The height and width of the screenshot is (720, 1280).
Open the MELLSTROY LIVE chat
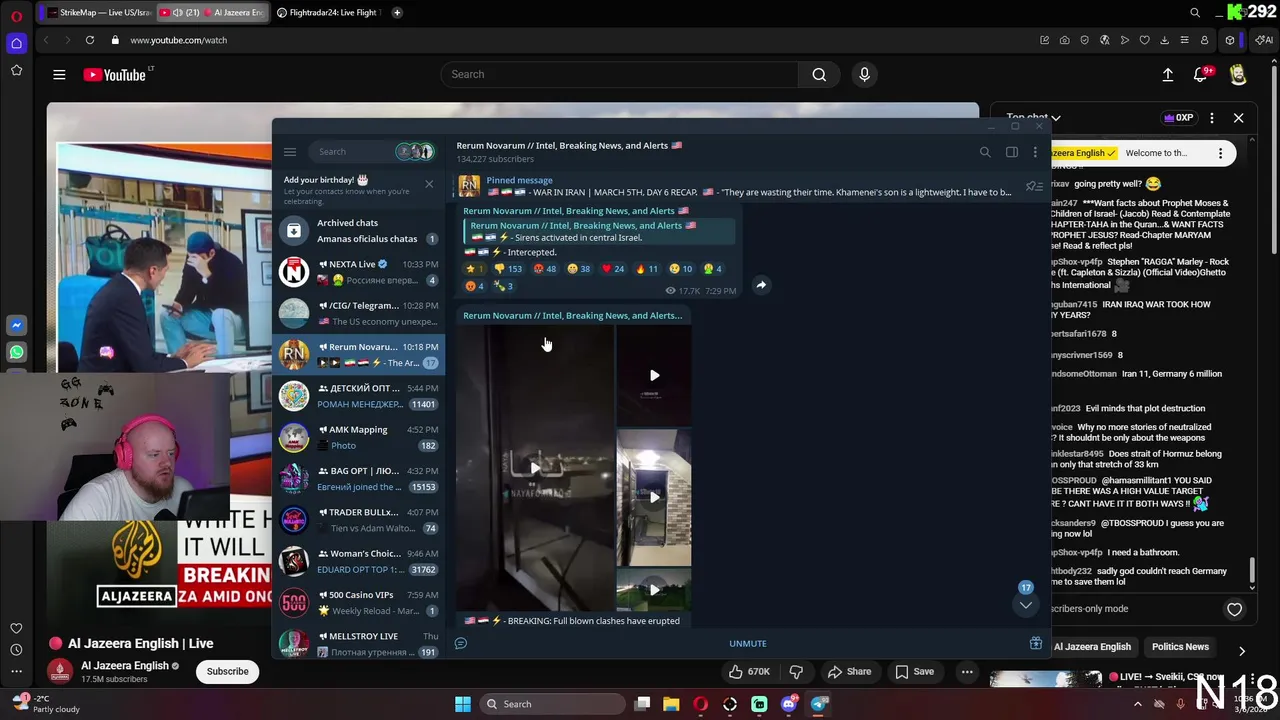pos(360,643)
